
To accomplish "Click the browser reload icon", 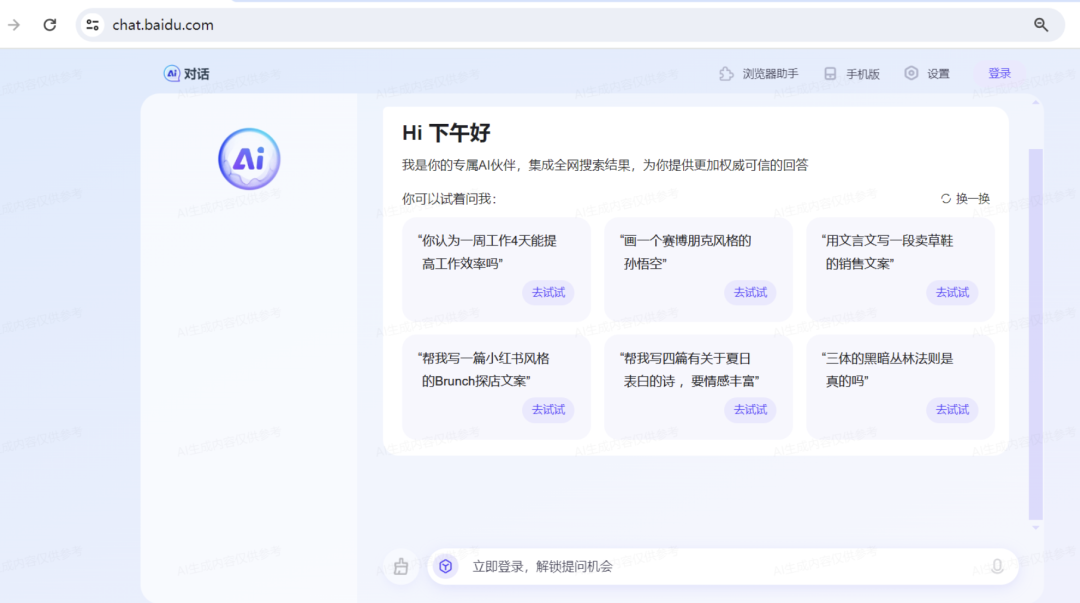I will click(50, 25).
